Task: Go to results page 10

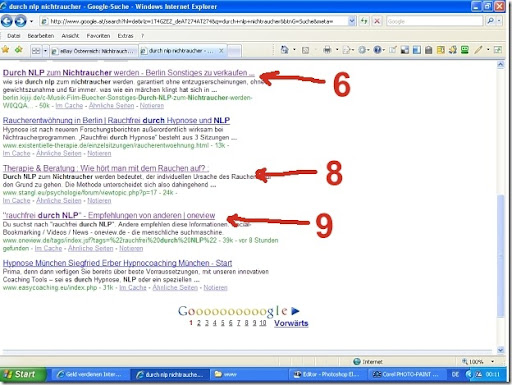Action: click(x=263, y=323)
